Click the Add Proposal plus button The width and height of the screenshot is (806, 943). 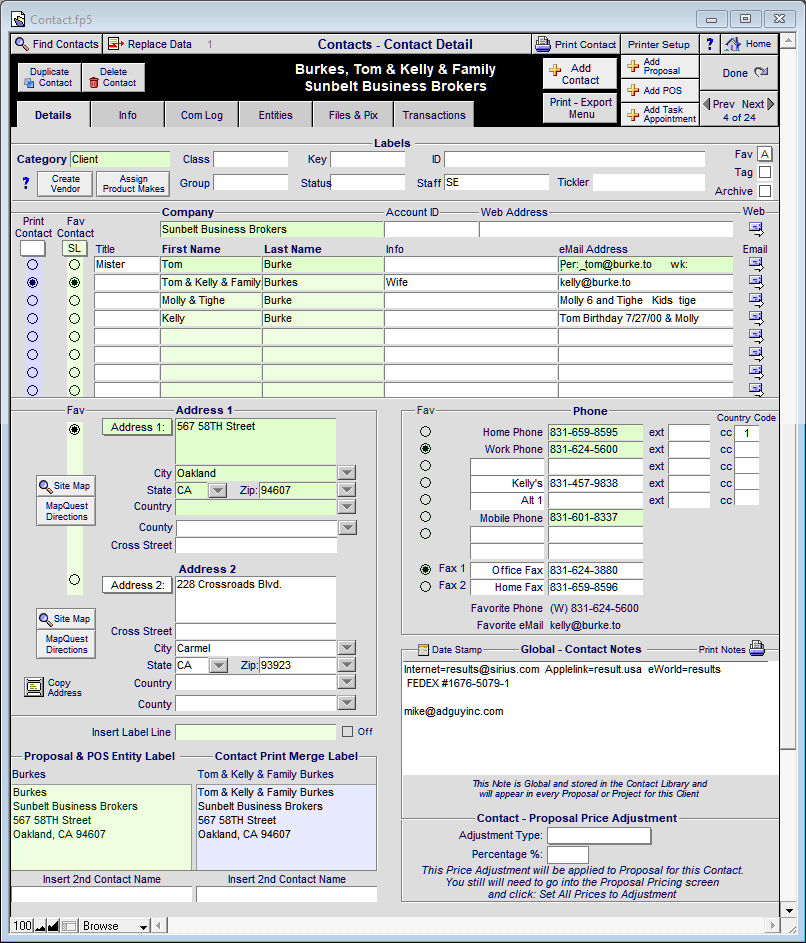pos(660,66)
